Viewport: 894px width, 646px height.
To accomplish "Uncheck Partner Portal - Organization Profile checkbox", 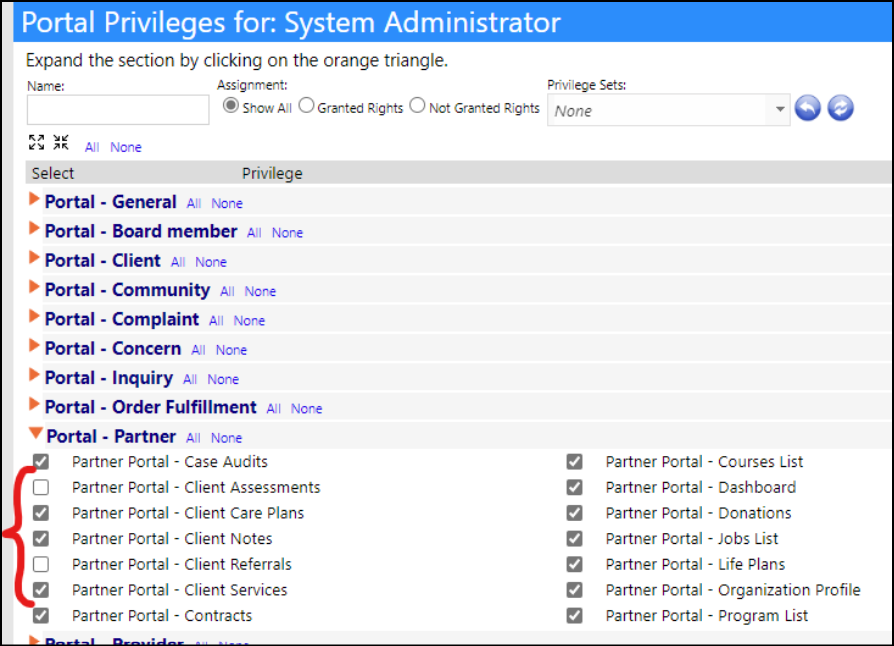I will [574, 590].
